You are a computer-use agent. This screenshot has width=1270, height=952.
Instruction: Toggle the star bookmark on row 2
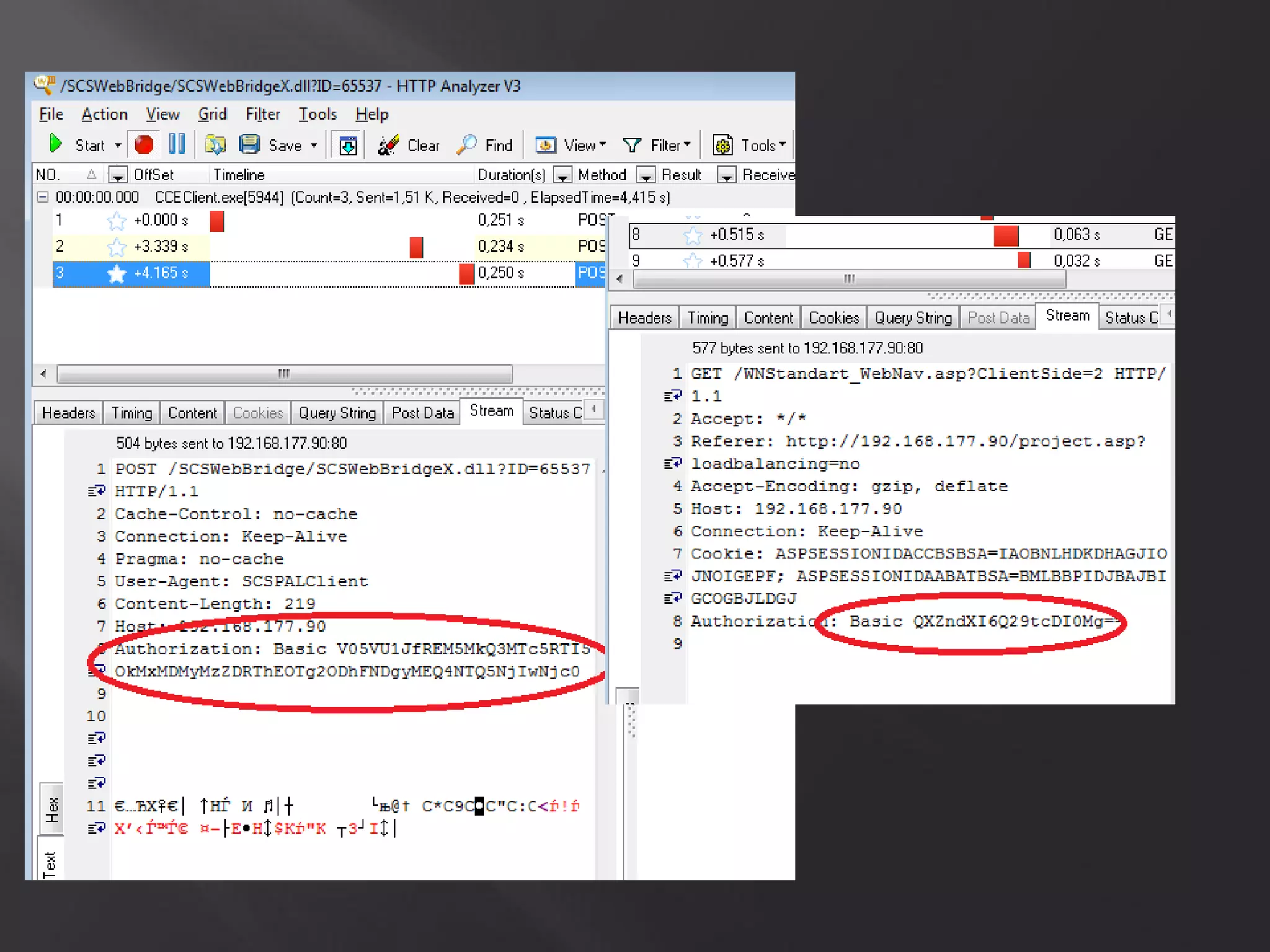coord(116,247)
